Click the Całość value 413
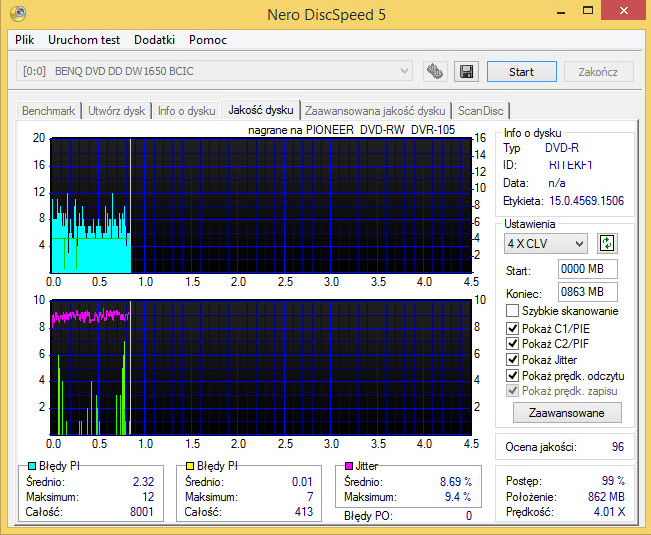Screen dimensions: 651x535 click(304, 512)
